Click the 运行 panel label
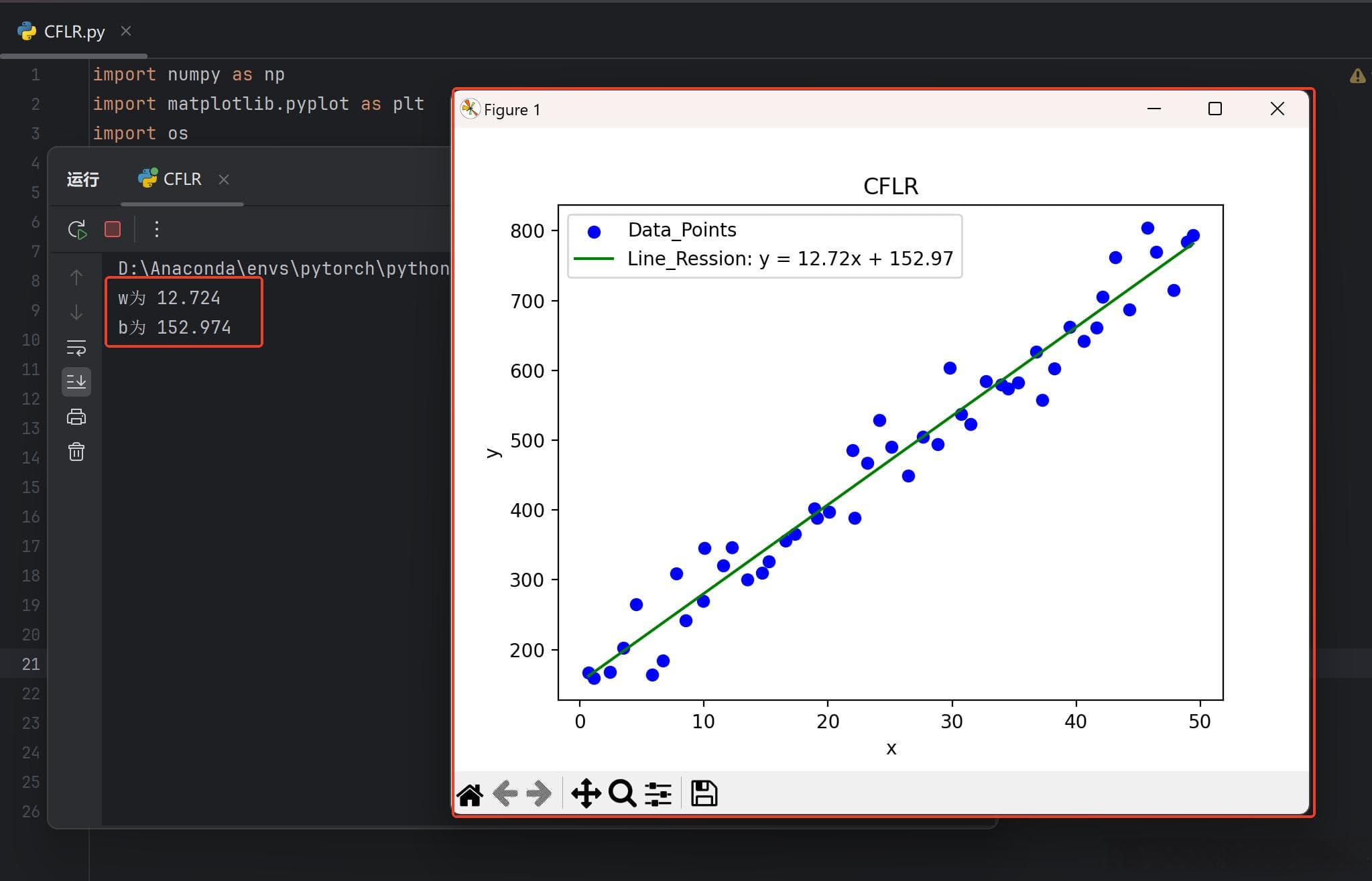This screenshot has height=881, width=1372. [83, 180]
